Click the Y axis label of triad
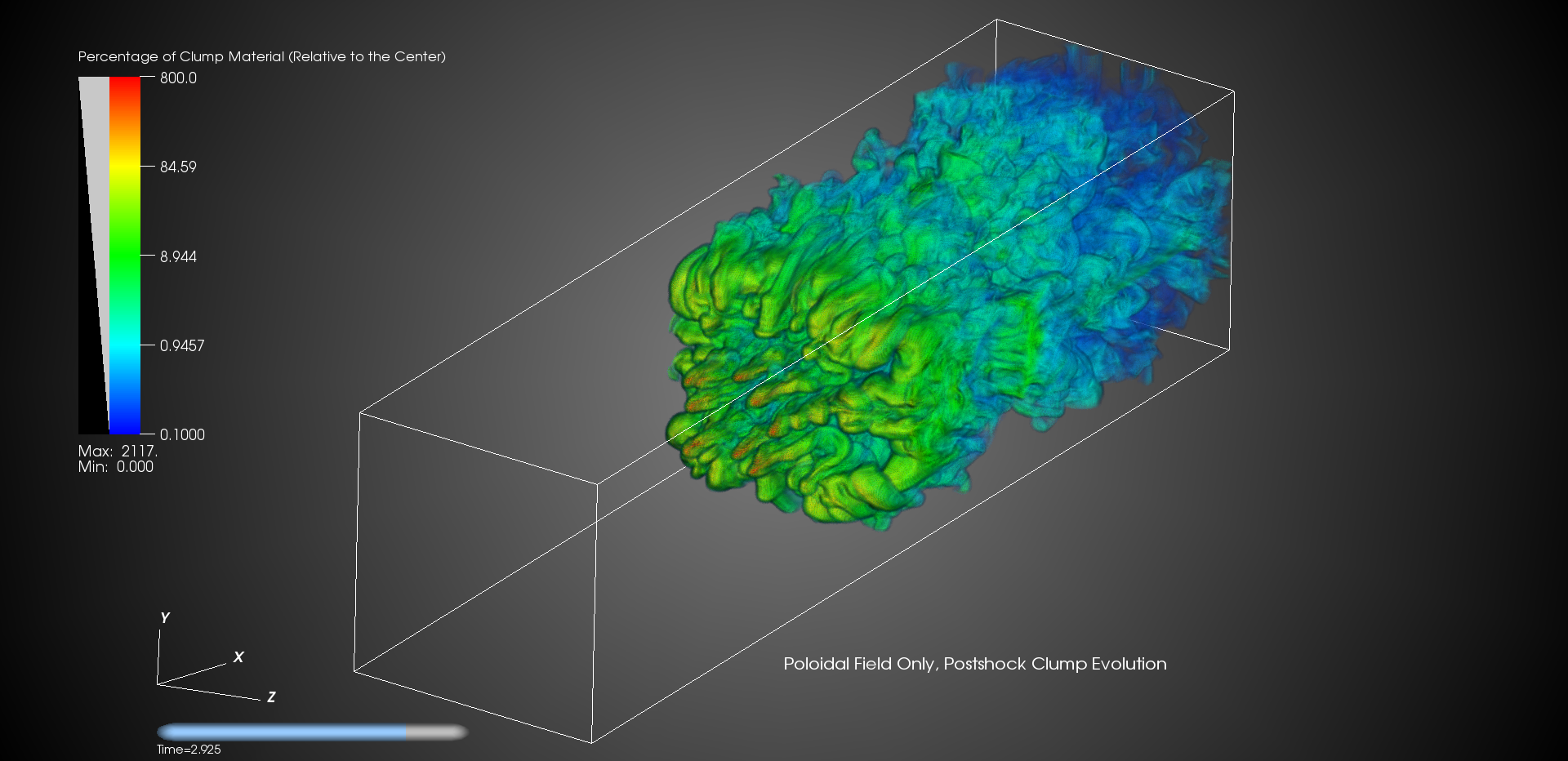 tap(165, 618)
